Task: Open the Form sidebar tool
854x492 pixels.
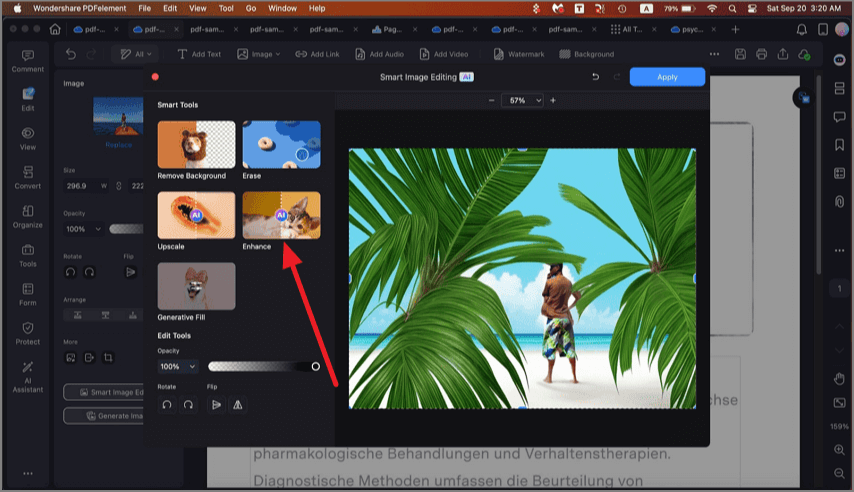Action: [28, 294]
